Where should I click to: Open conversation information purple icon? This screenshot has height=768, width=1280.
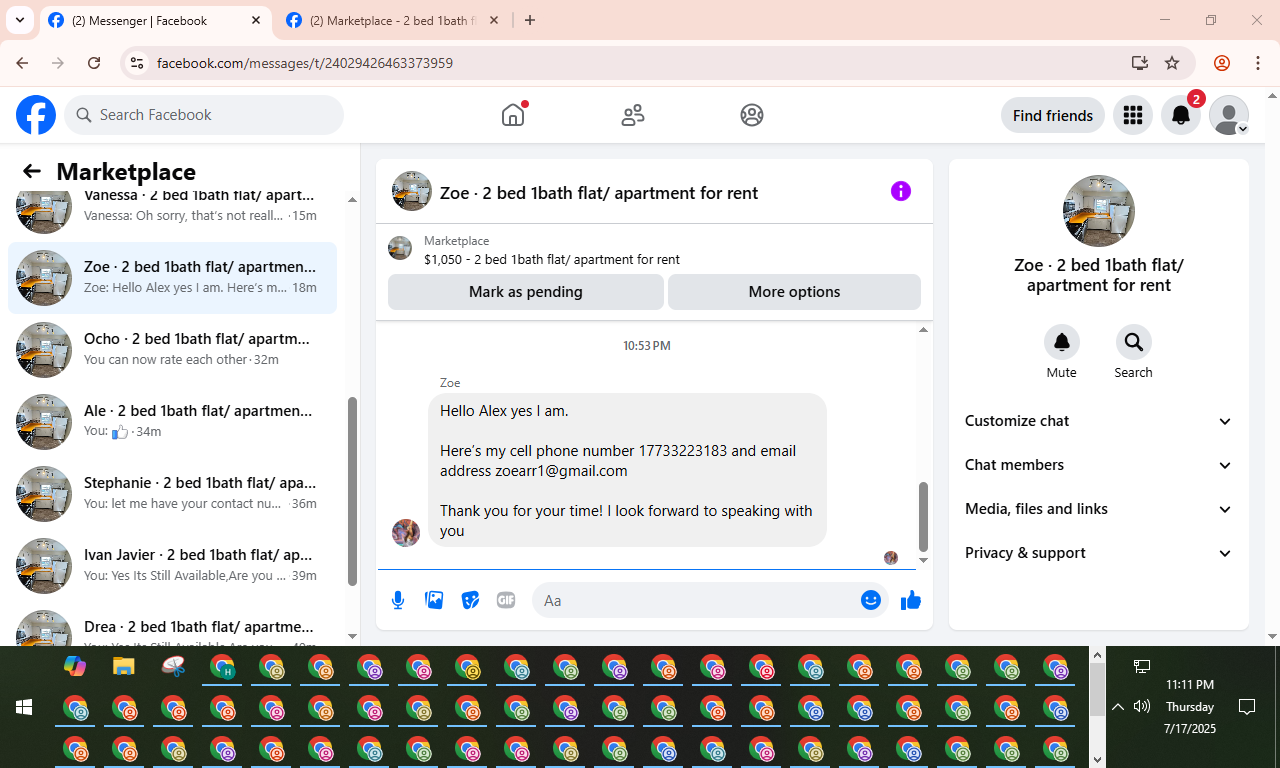(x=901, y=191)
